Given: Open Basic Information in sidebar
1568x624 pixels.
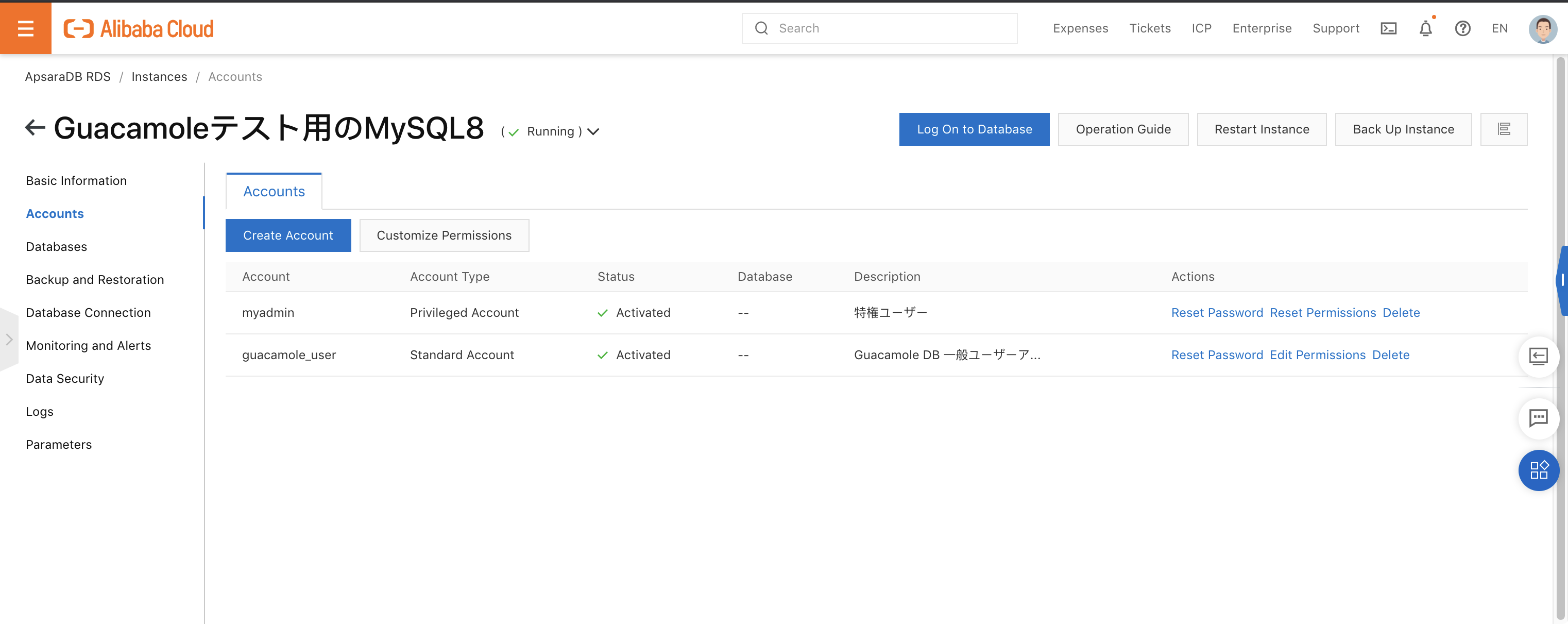Looking at the screenshot, I should point(76,181).
